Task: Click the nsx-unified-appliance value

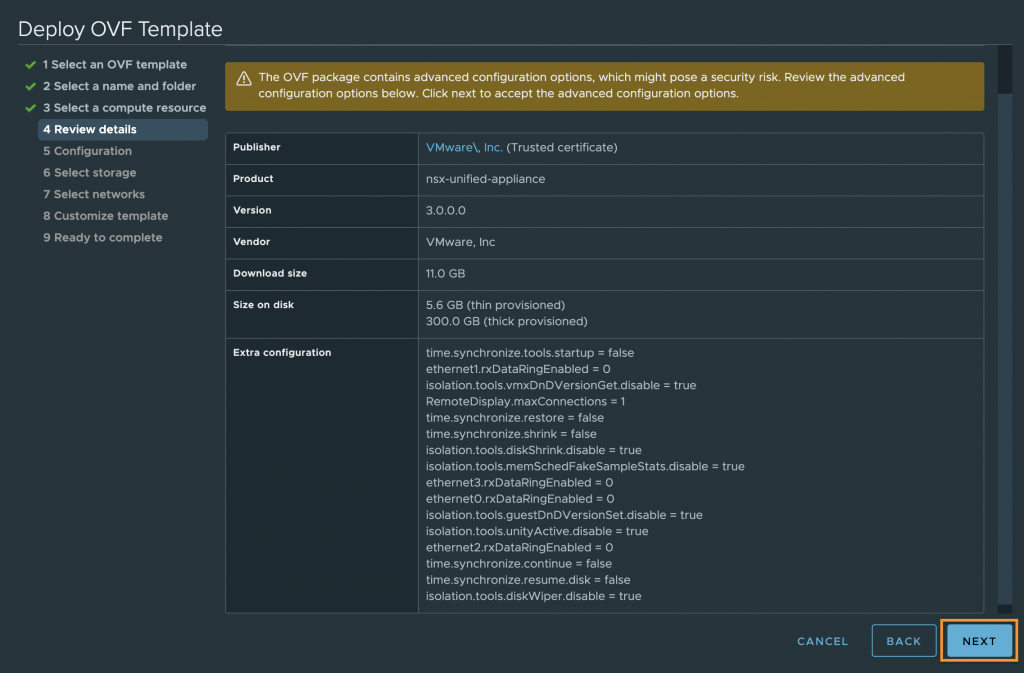Action: (485, 179)
